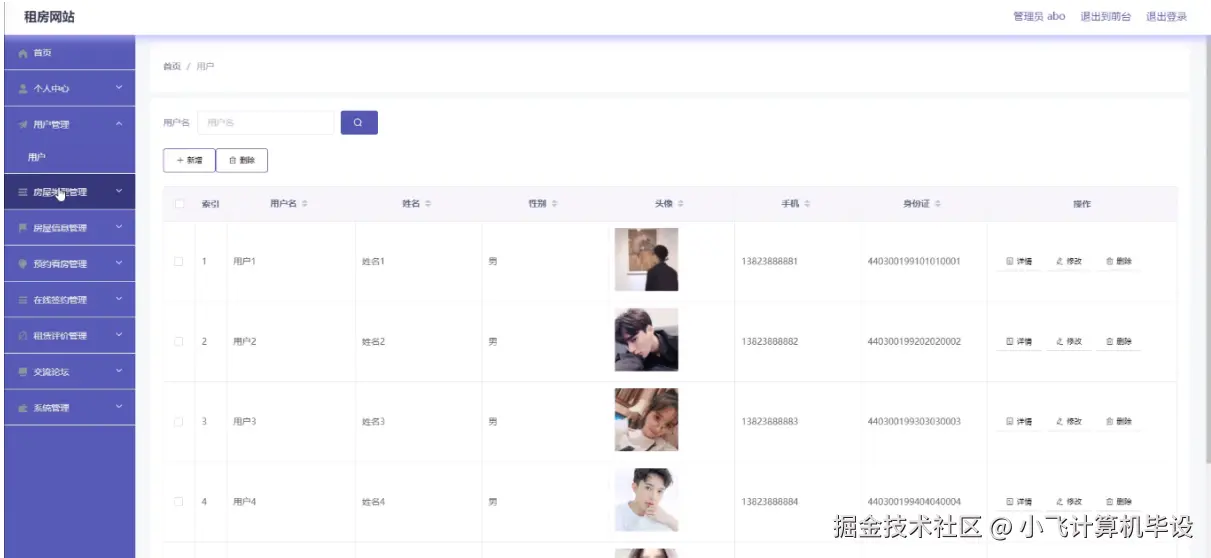Expand 房屋类型管理 with its chevron

(119, 191)
